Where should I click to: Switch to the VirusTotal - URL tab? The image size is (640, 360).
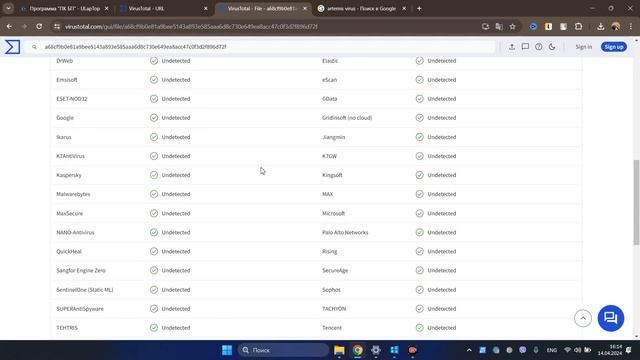[163, 8]
